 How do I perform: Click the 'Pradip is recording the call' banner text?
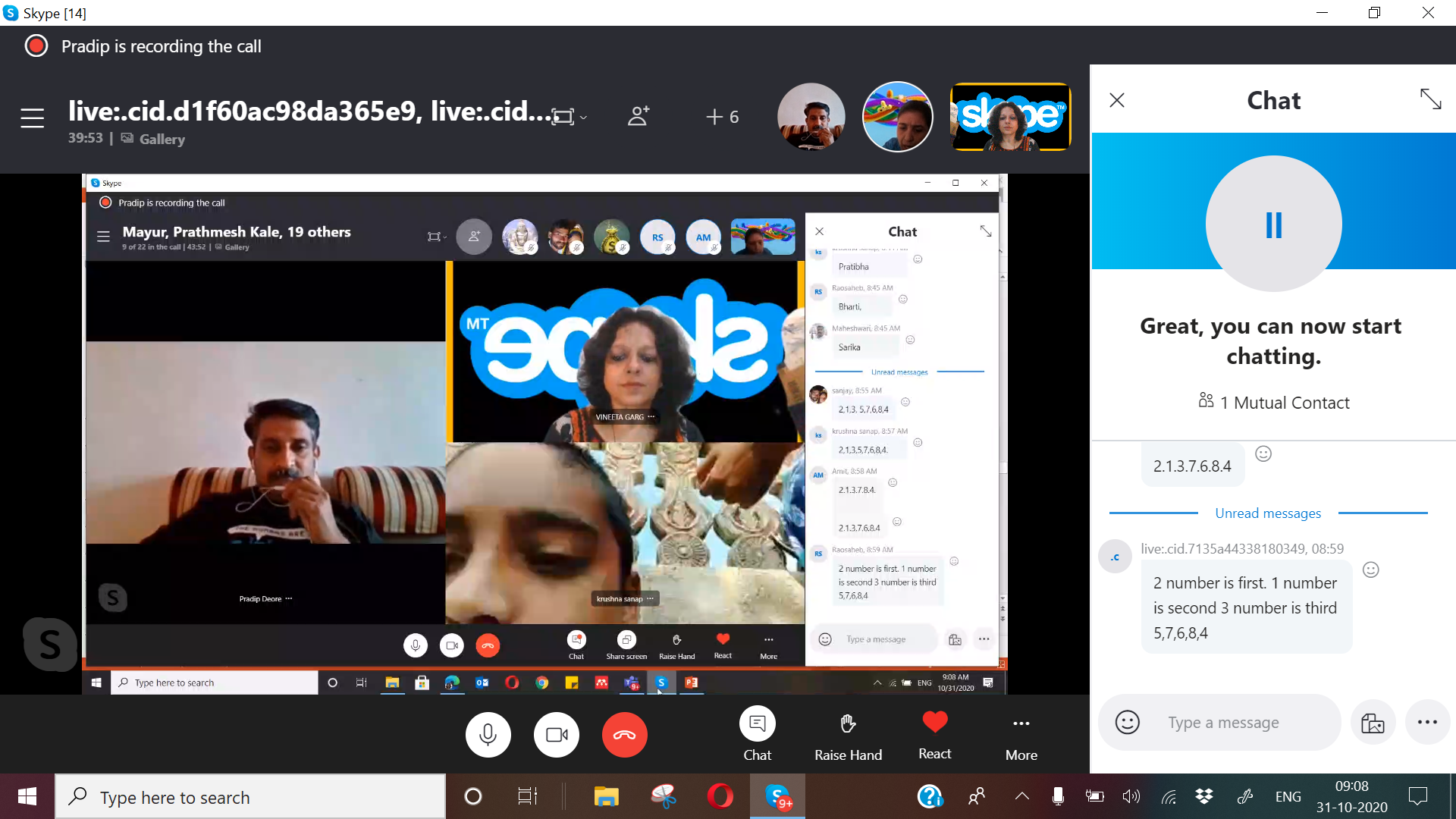click(162, 46)
